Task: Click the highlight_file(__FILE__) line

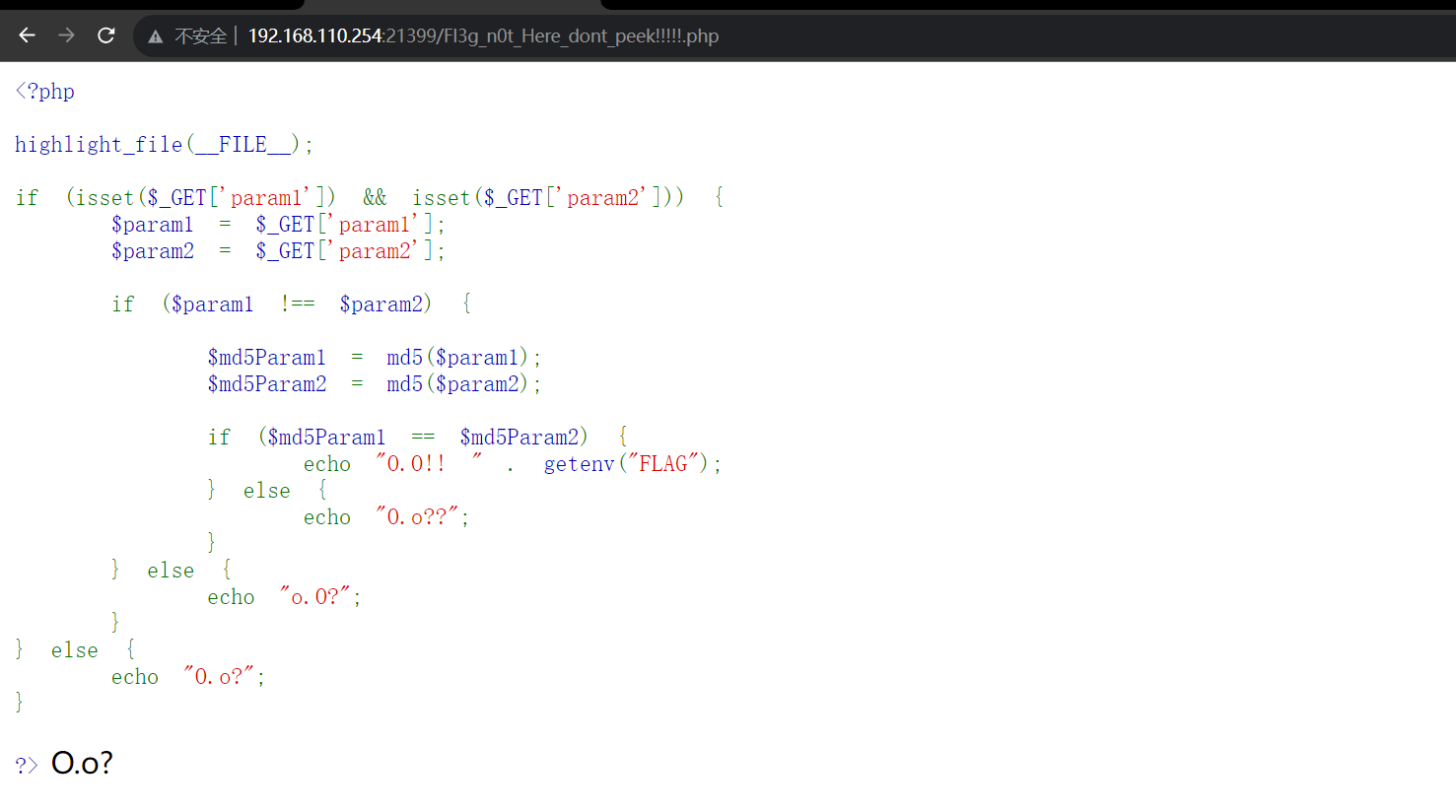Action: tap(165, 145)
